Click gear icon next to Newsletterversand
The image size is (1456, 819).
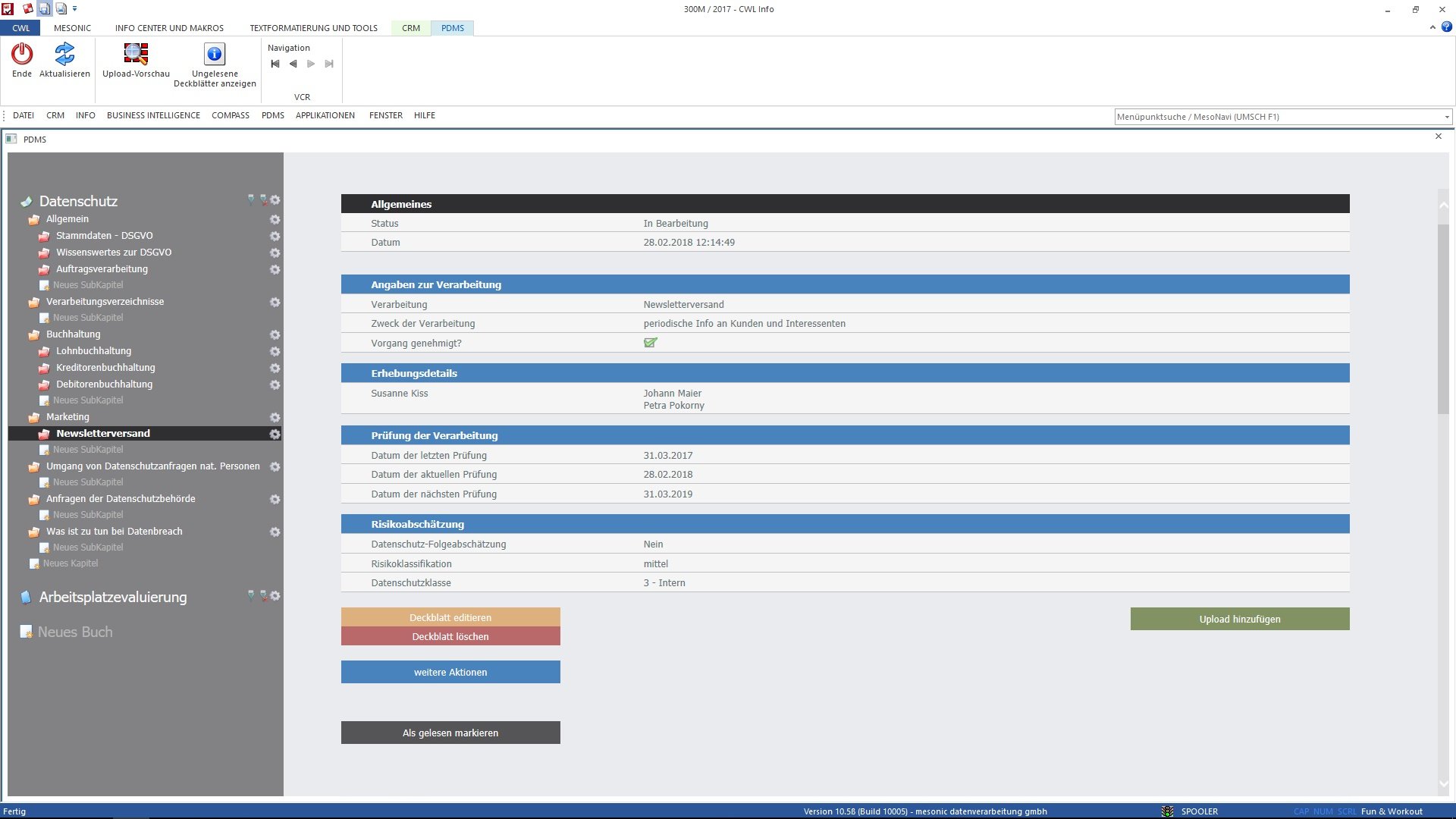[x=275, y=434]
